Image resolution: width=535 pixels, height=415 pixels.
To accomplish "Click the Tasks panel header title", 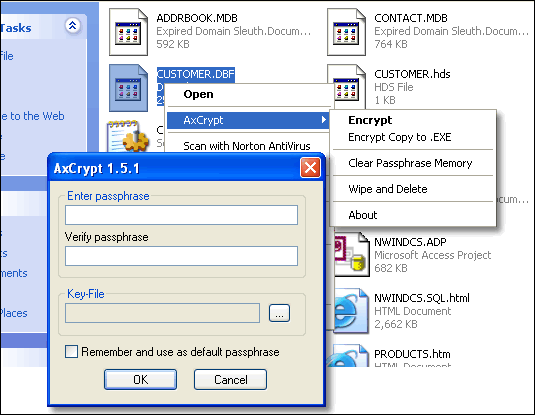I will coord(16,28).
